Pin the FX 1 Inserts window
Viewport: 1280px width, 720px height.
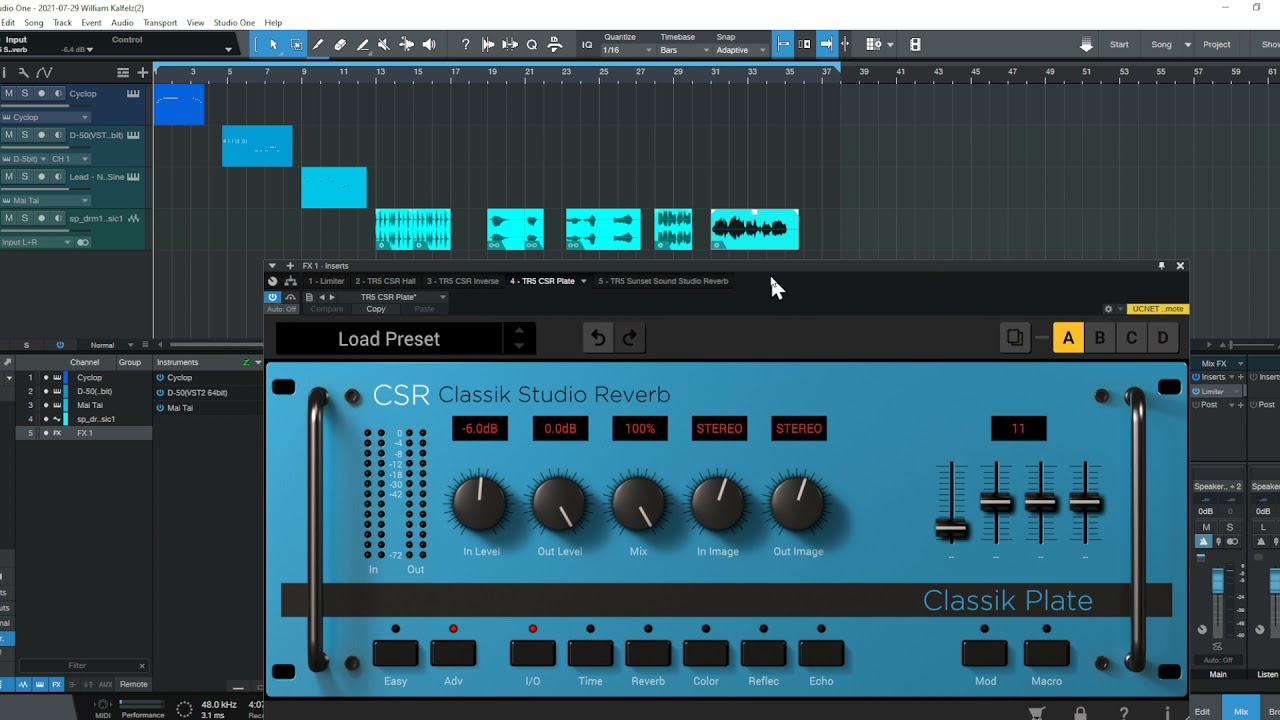1161,266
